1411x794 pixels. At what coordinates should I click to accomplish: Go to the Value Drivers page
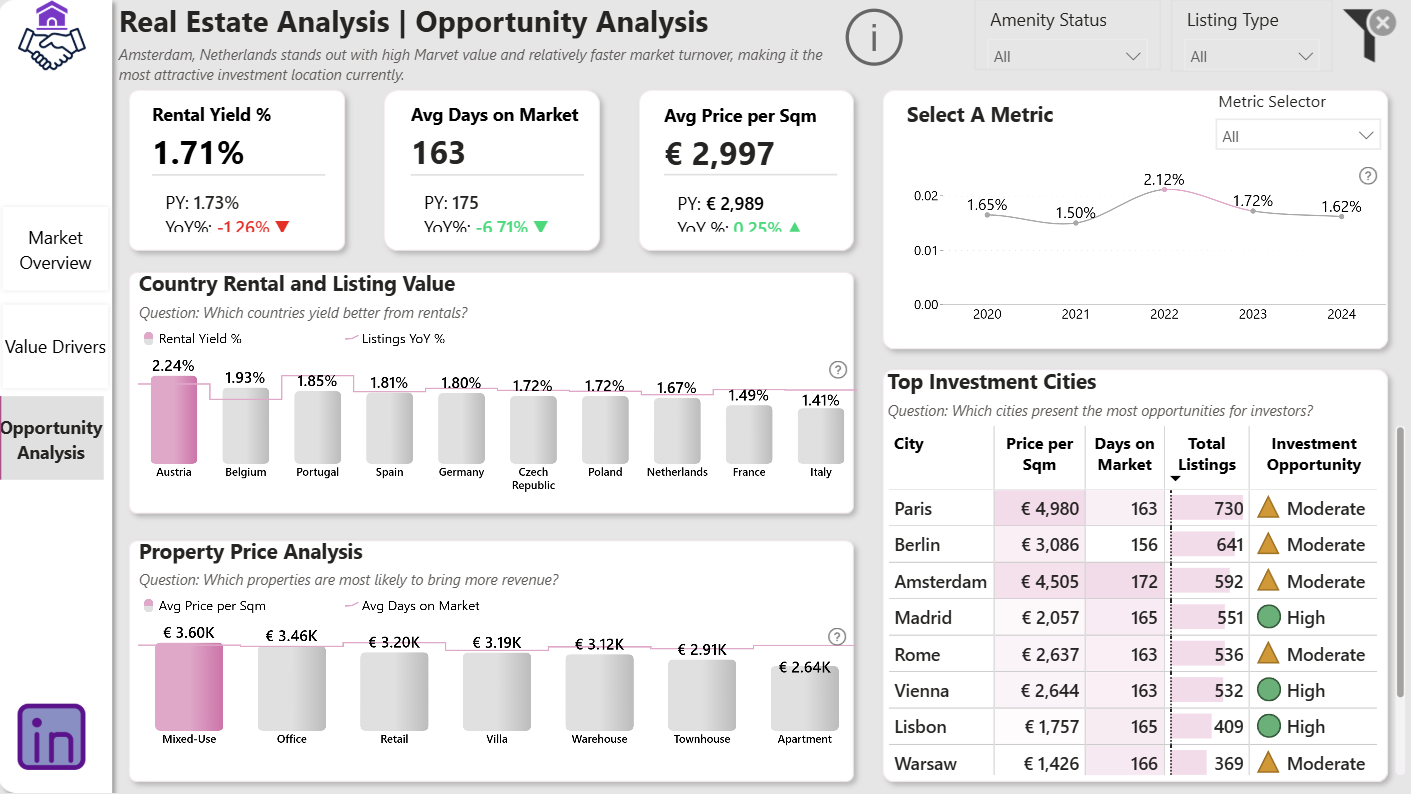(x=55, y=347)
